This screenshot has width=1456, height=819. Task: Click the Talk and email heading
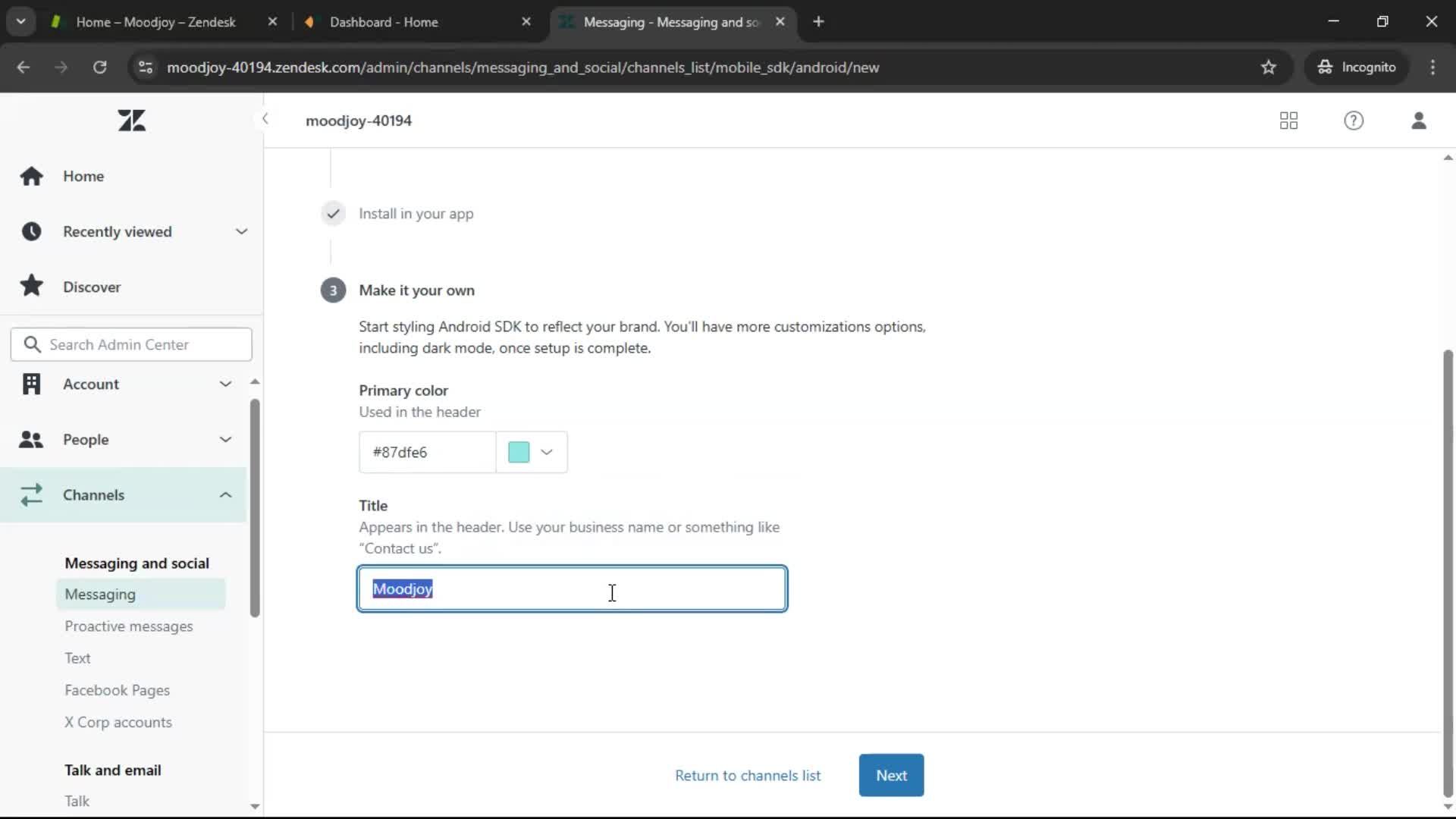point(112,770)
